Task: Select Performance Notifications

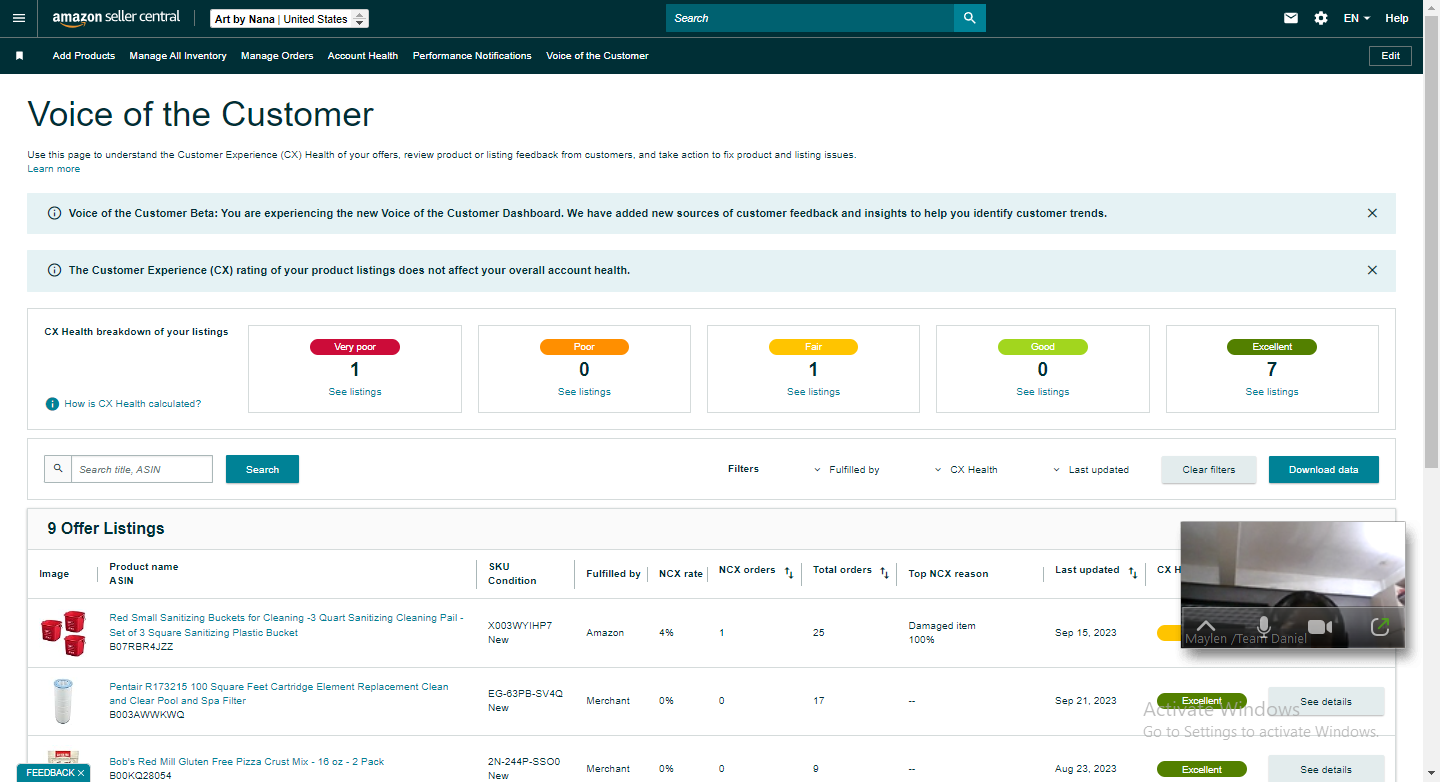Action: point(472,56)
